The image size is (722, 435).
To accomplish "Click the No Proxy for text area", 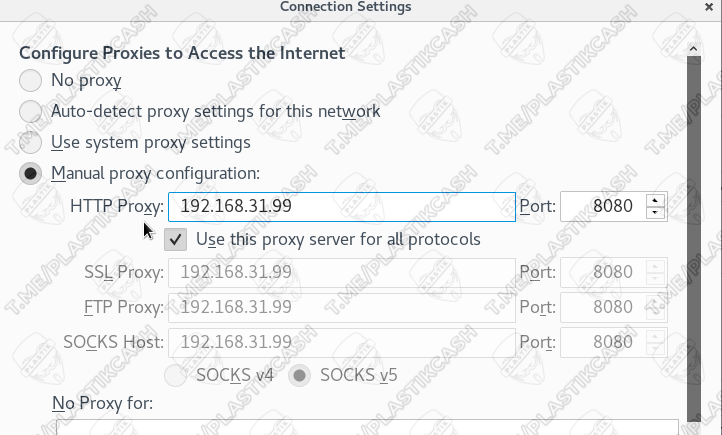I will click(x=360, y=428).
